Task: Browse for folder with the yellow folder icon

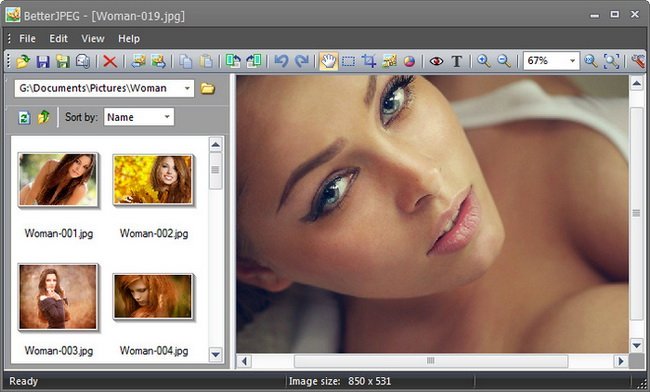Action: tap(208, 88)
